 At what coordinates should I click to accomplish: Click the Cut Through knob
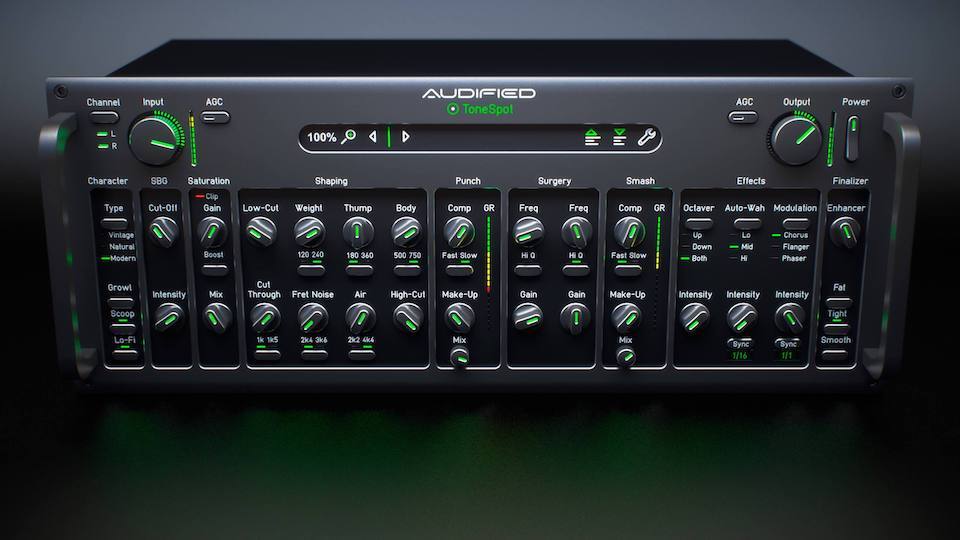[265, 318]
